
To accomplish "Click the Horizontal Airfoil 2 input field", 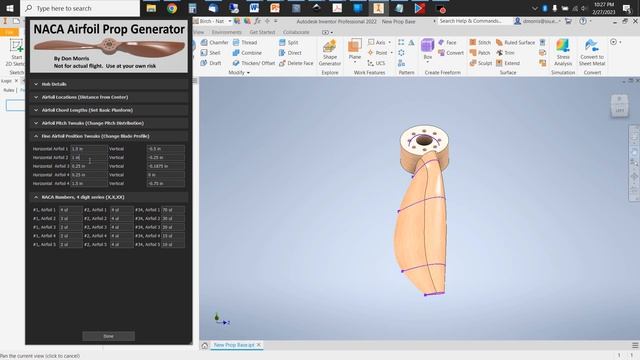I will tap(89, 158).
